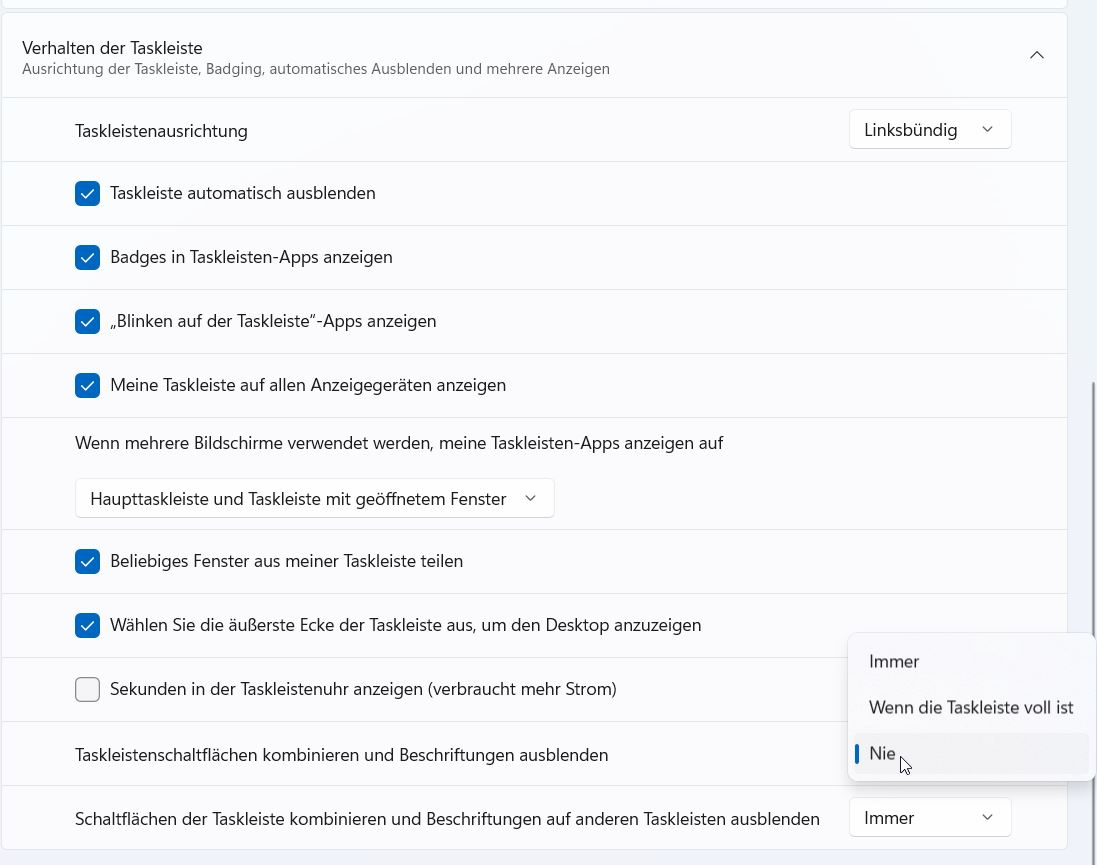Disable Badges in Taskleisten-Apps anzeigen
The image size is (1097, 865).
coord(88,257)
